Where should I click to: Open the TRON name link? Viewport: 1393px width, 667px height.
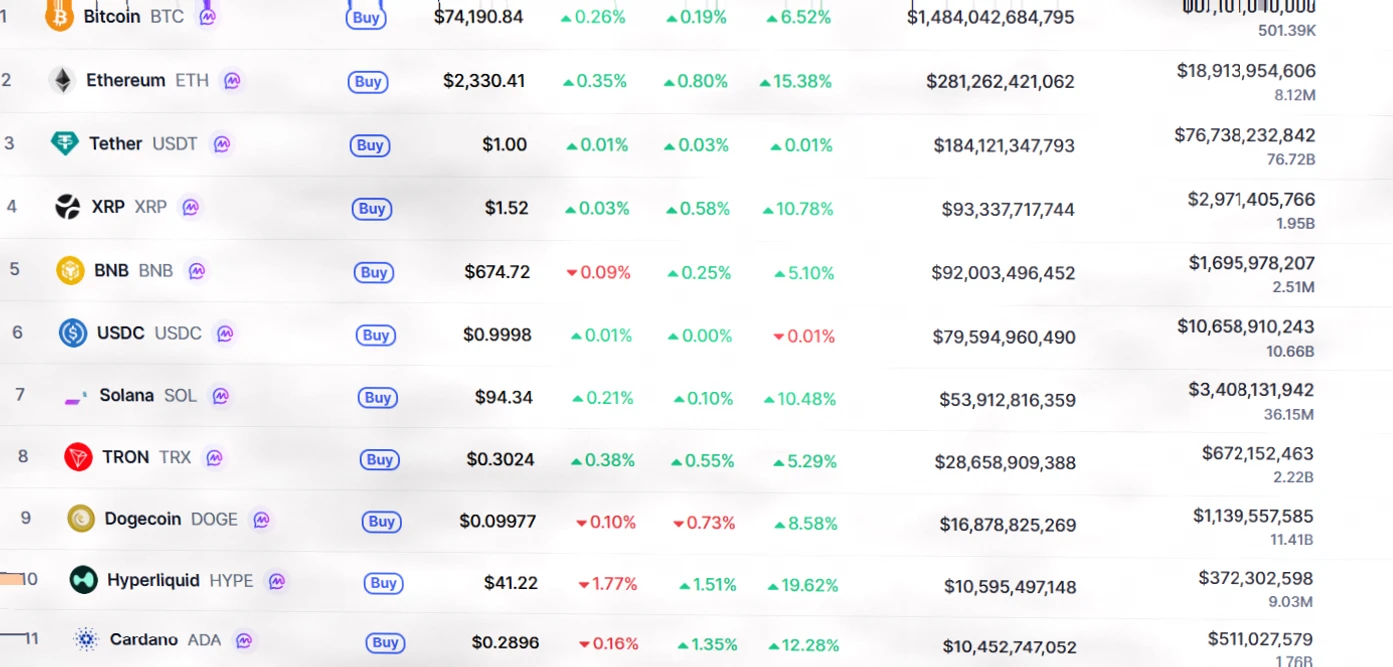tap(126, 457)
